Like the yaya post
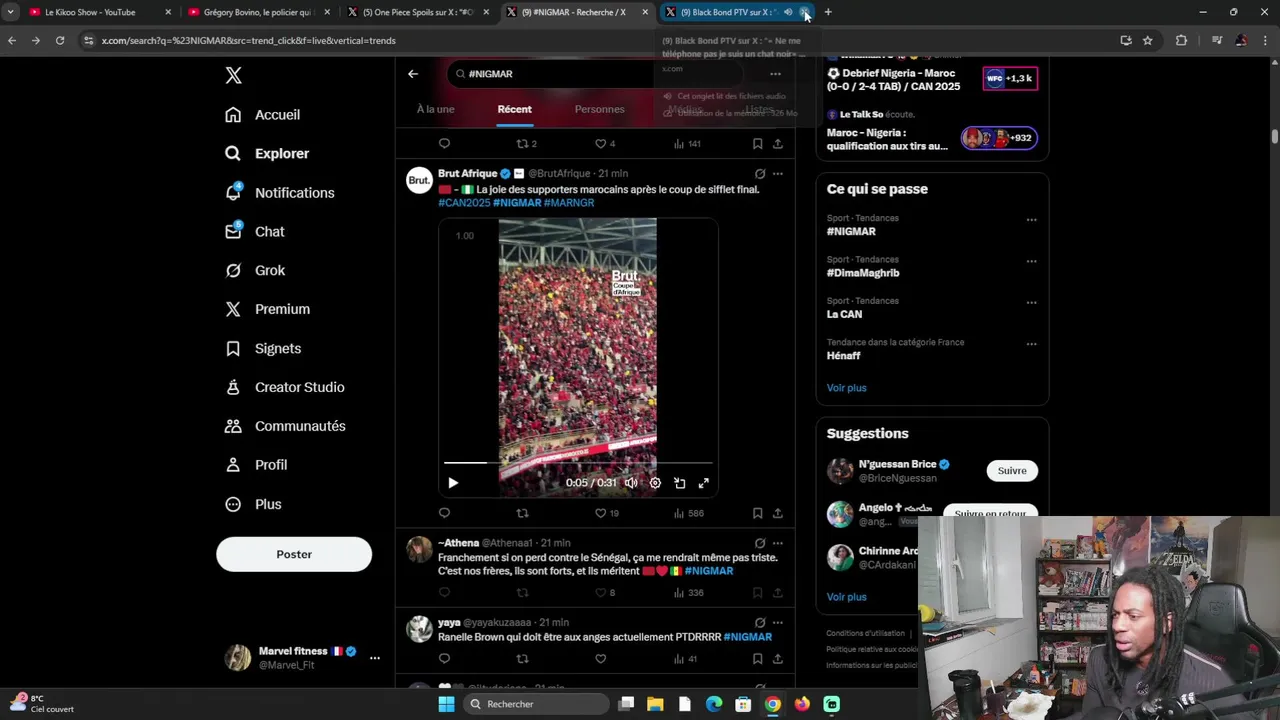Image resolution: width=1280 pixels, height=720 pixels. click(x=600, y=659)
